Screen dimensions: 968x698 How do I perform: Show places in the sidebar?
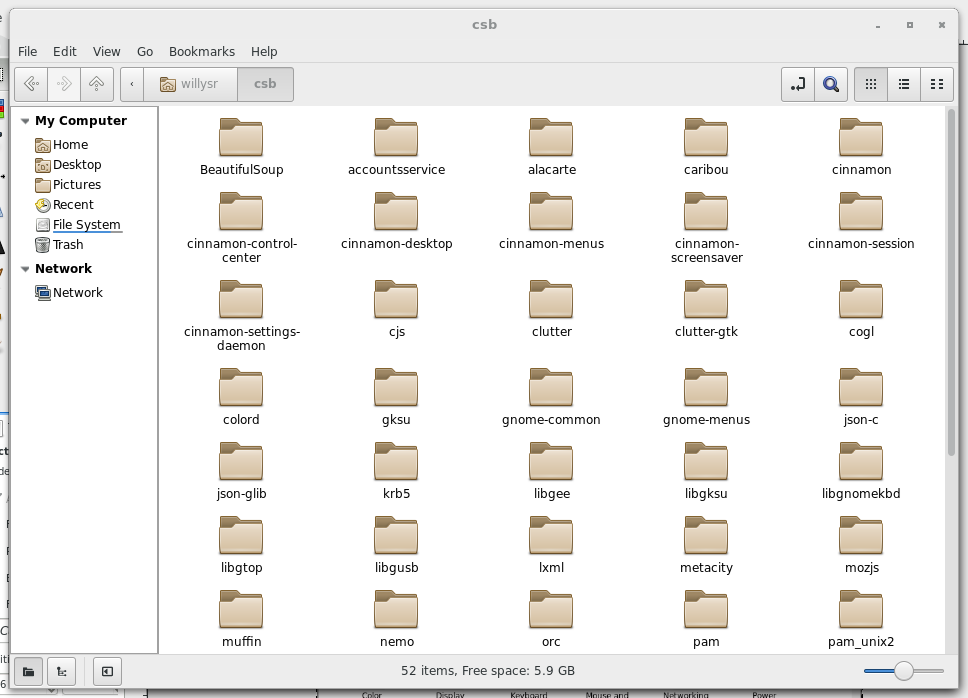click(28, 671)
